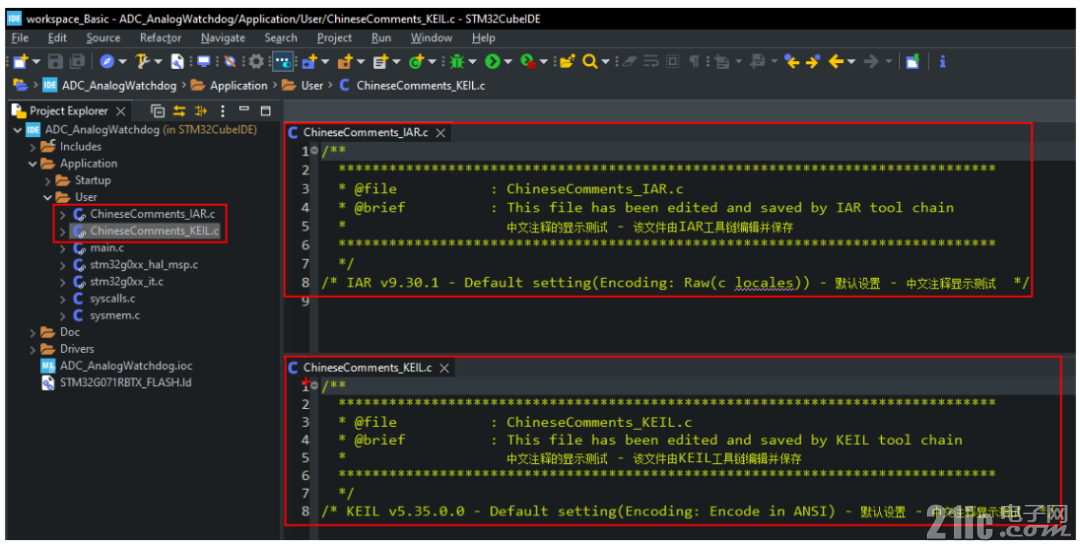Select main.c in Project Explorer
The image size is (1080, 547).
pyautogui.click(x=107, y=248)
